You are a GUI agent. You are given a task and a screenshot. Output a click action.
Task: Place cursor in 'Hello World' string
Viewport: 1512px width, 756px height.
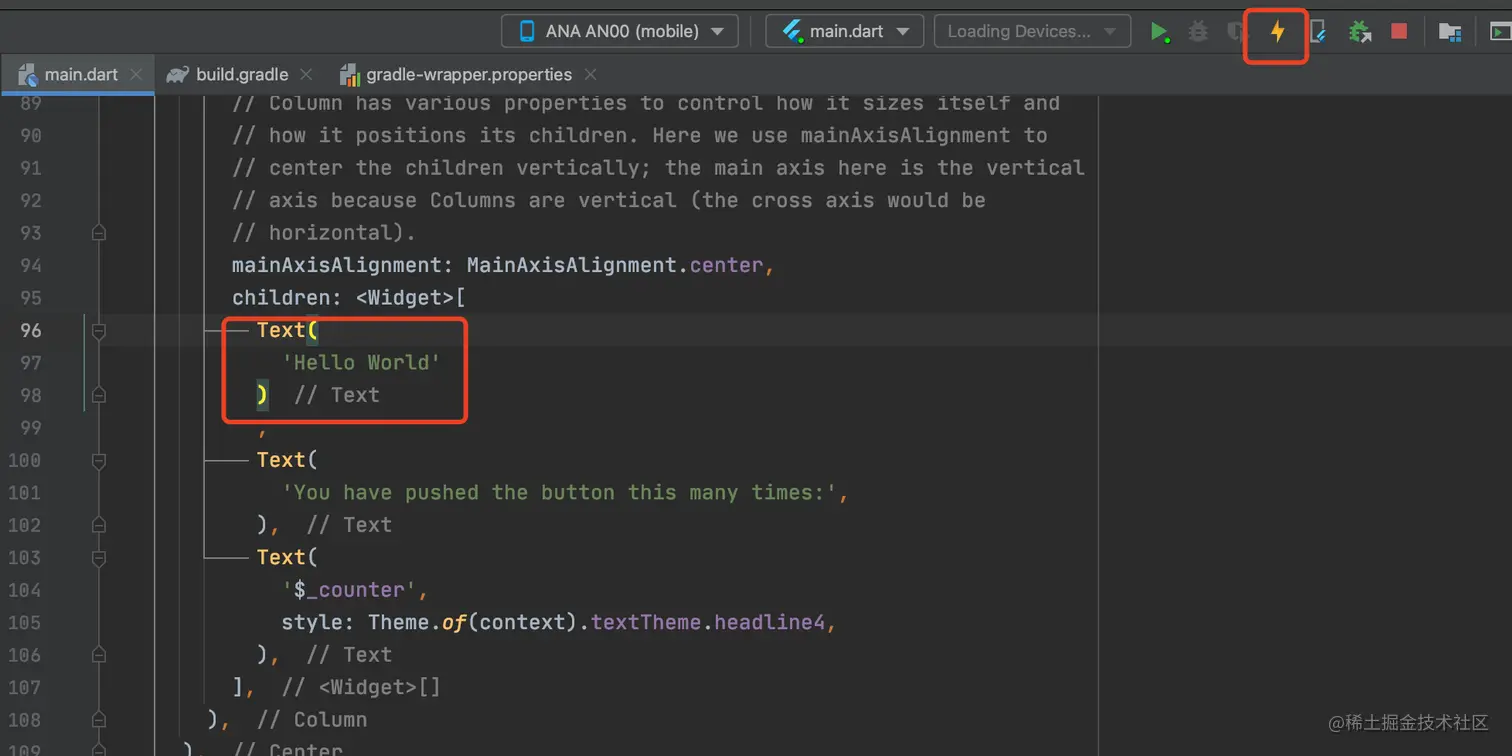click(361, 362)
